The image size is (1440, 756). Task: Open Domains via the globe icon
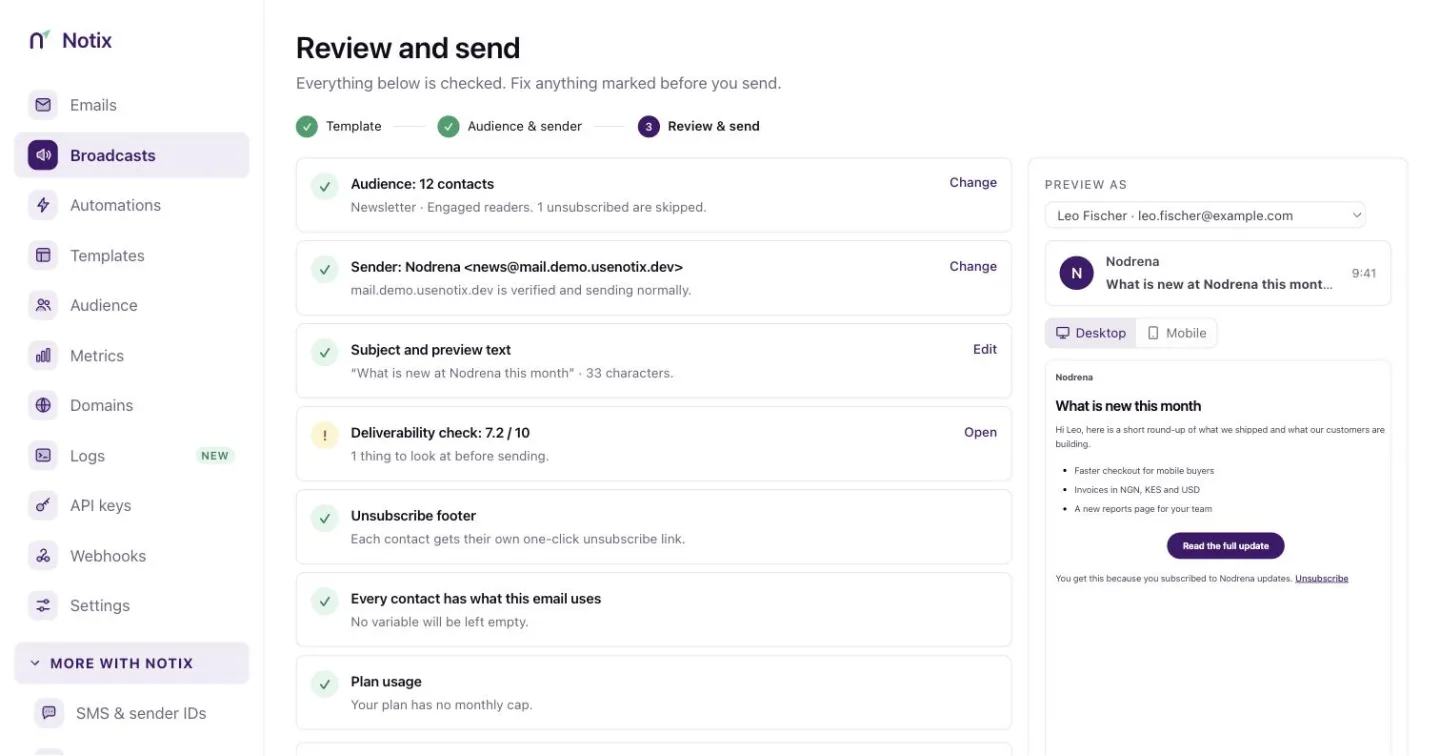coord(43,405)
